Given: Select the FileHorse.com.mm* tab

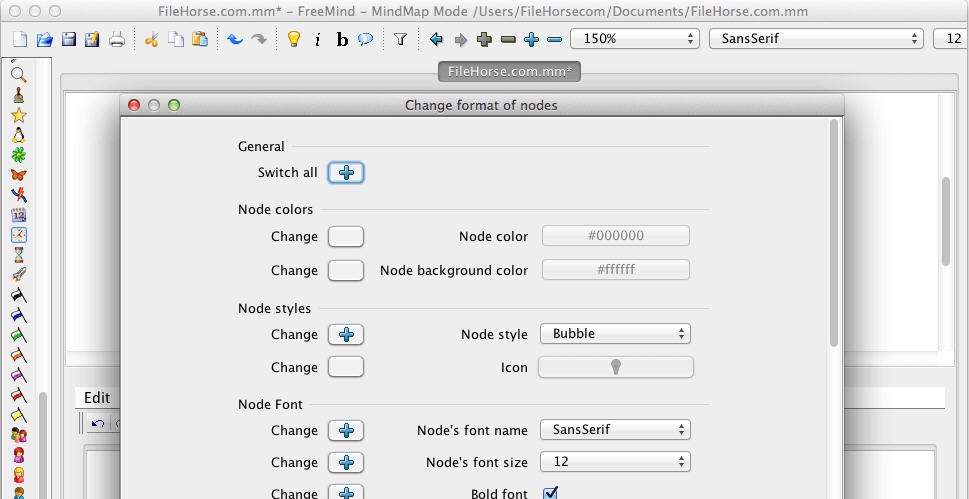Looking at the screenshot, I should 509,72.
